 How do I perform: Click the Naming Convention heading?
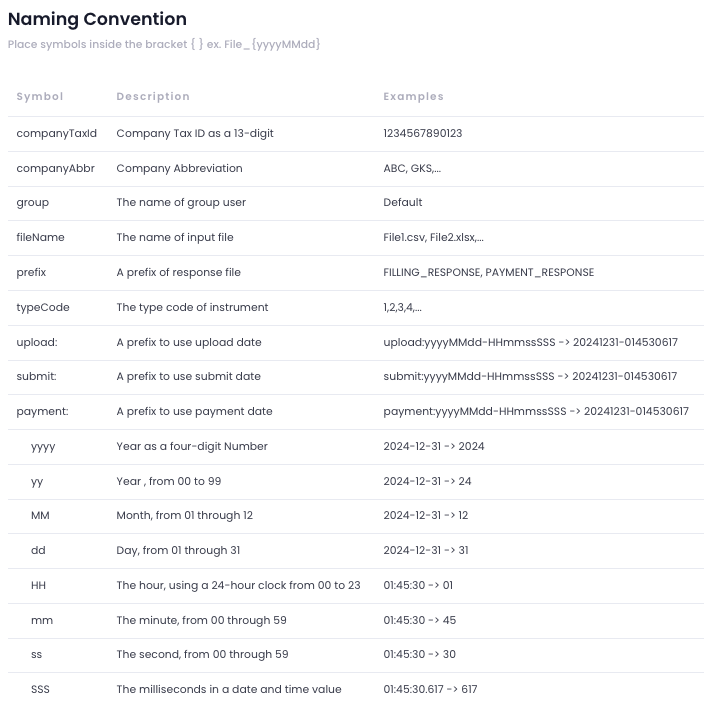click(97, 19)
